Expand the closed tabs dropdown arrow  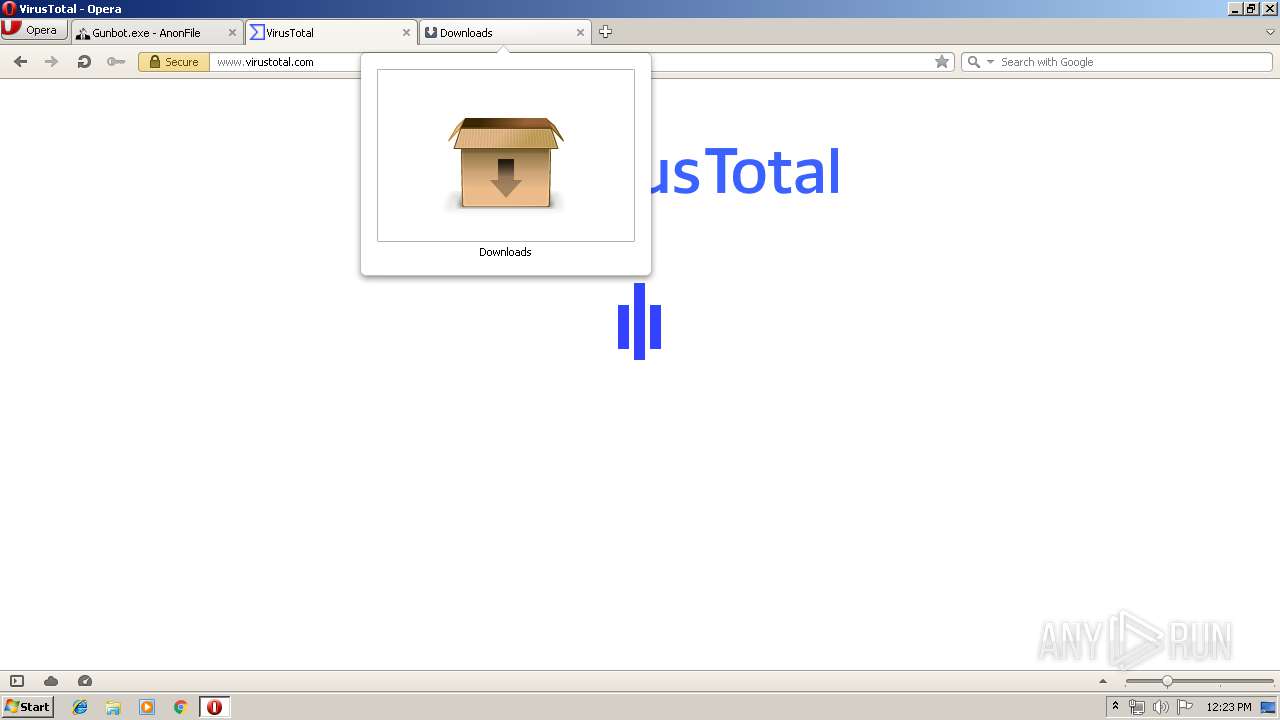coord(1270,32)
